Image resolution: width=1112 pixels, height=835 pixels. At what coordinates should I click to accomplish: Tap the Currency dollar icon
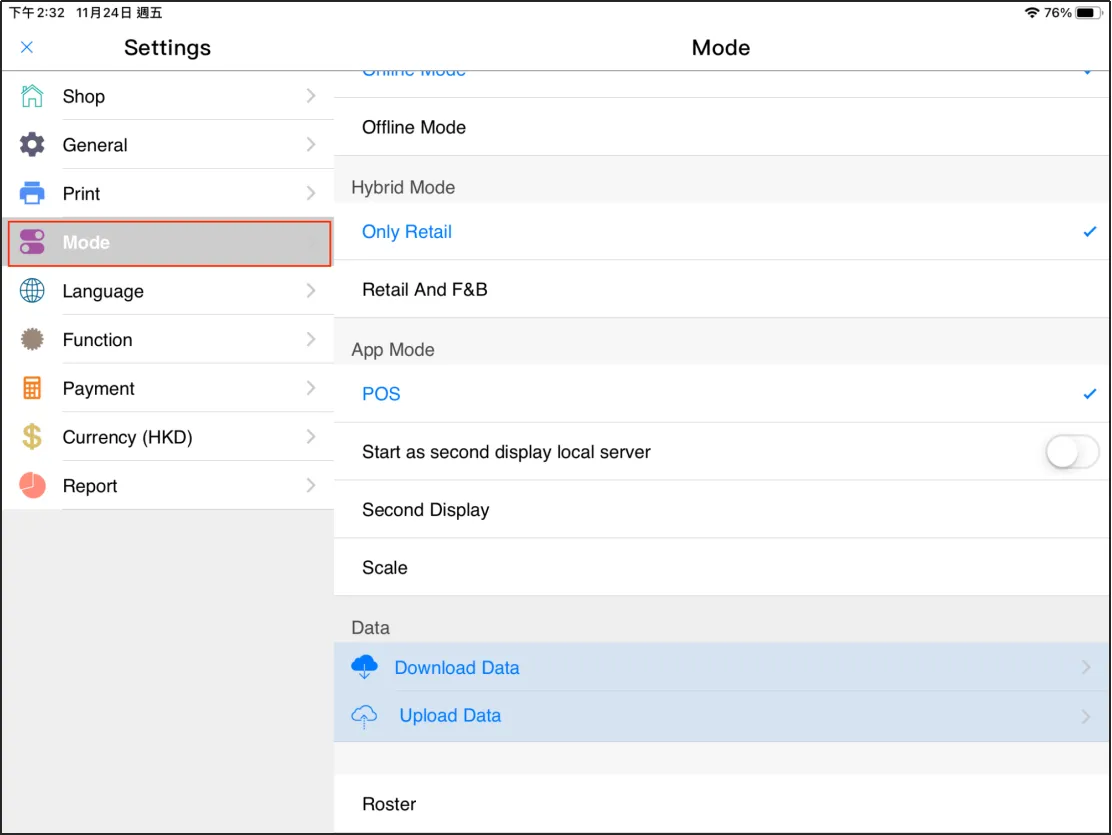pyautogui.click(x=31, y=437)
